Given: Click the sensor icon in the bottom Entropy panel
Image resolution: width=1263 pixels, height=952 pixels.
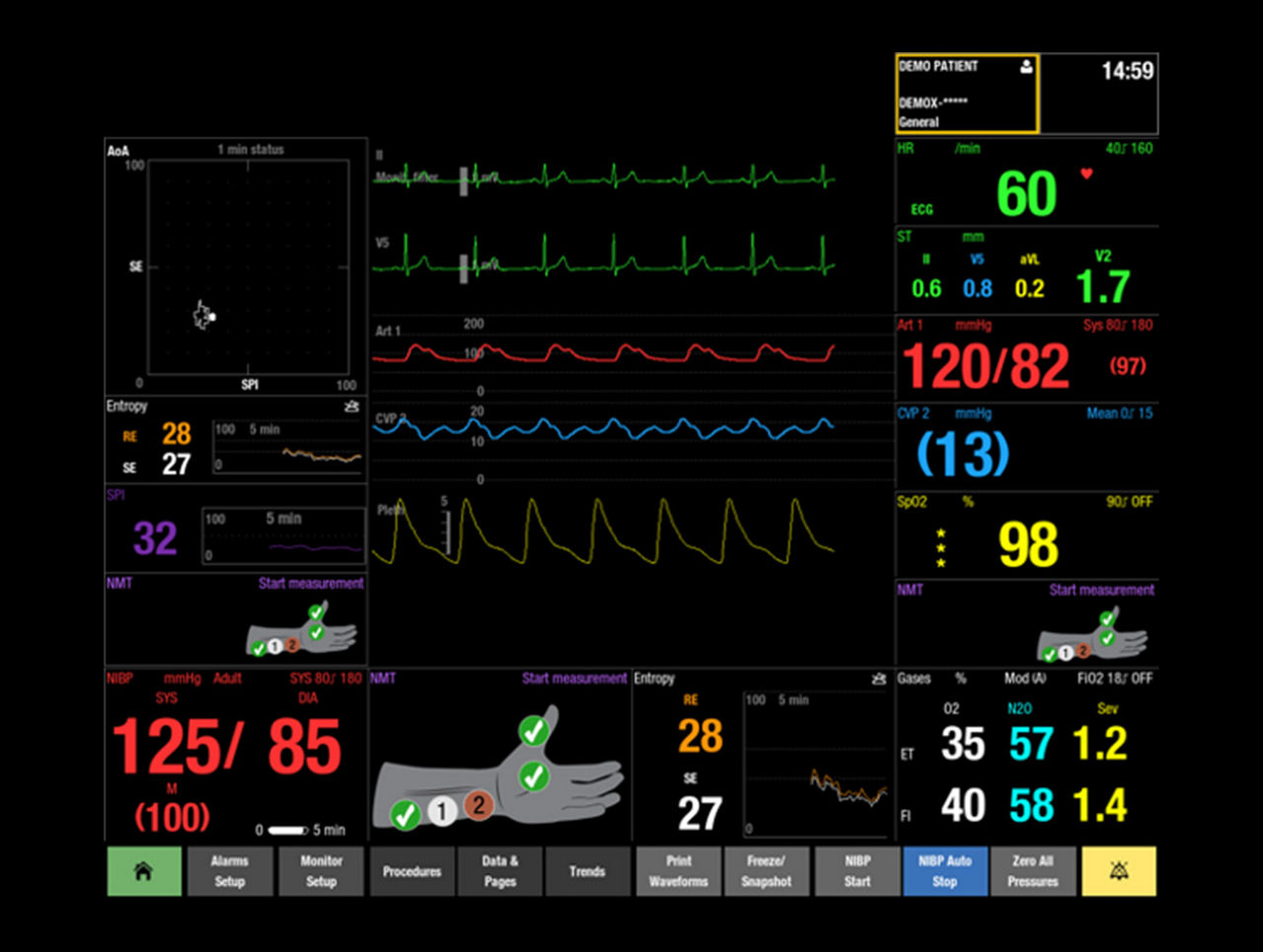Looking at the screenshot, I should pyautogui.click(x=878, y=679).
